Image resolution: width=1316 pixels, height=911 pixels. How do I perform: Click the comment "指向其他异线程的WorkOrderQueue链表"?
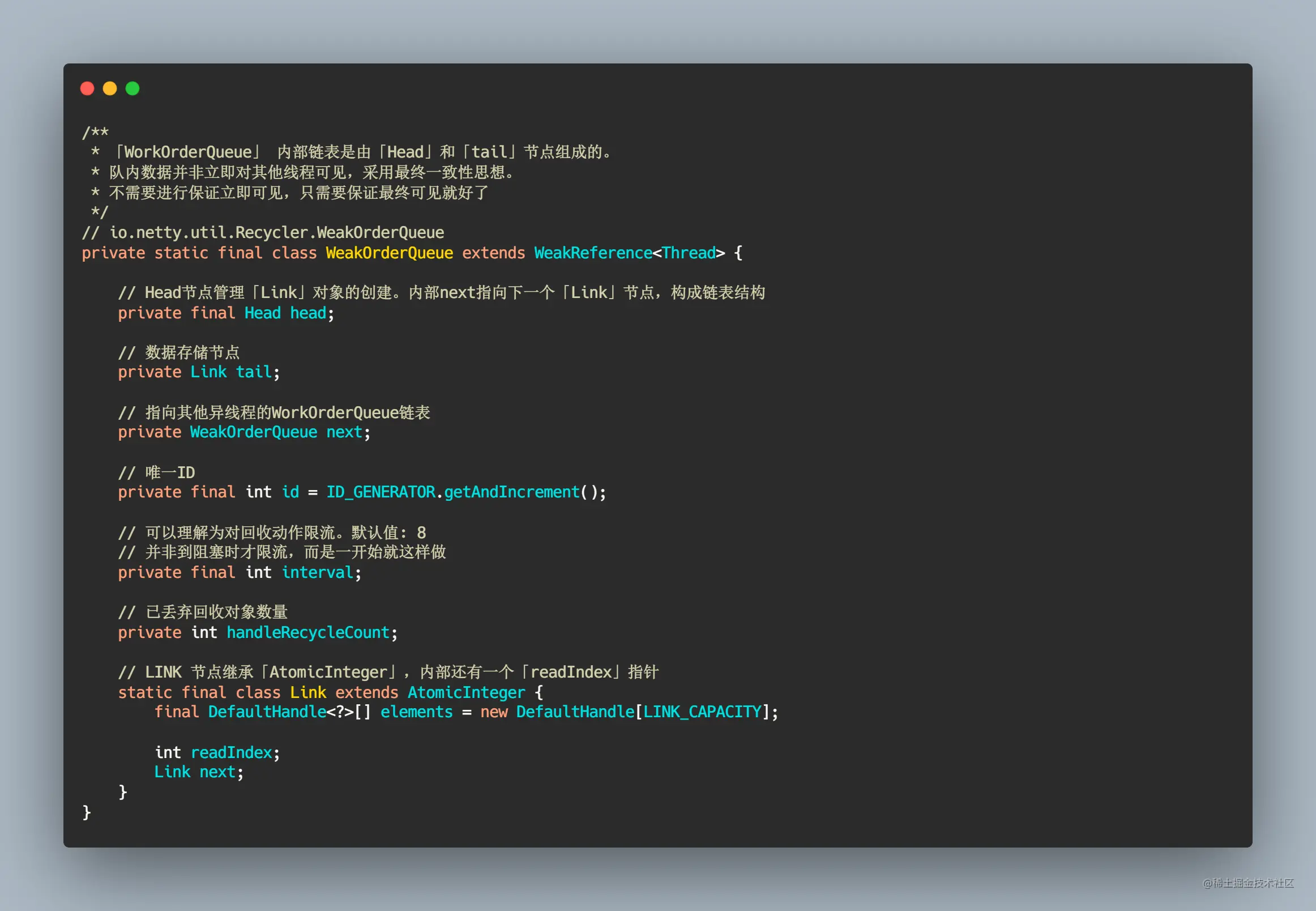pos(288,412)
